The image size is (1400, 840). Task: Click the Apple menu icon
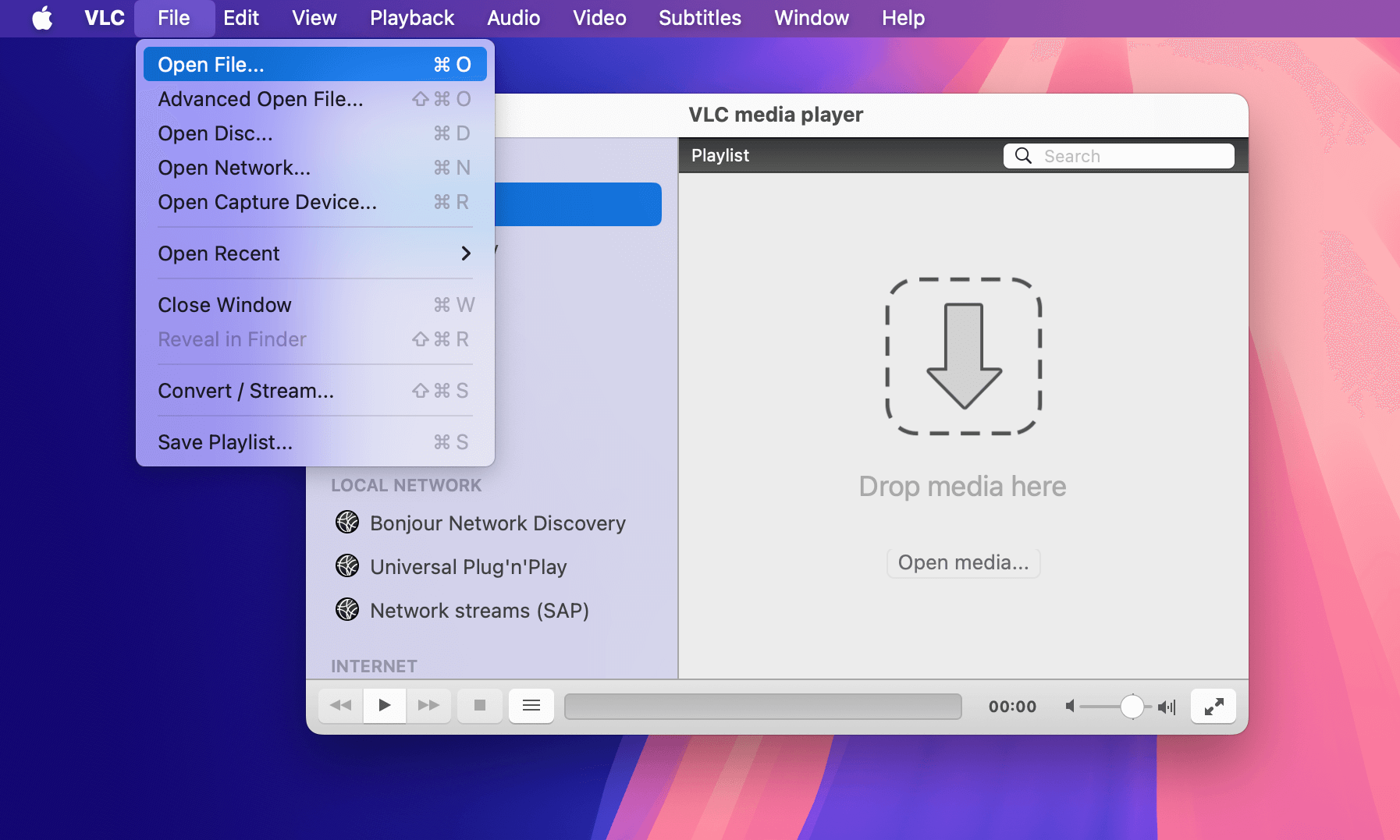(42, 18)
